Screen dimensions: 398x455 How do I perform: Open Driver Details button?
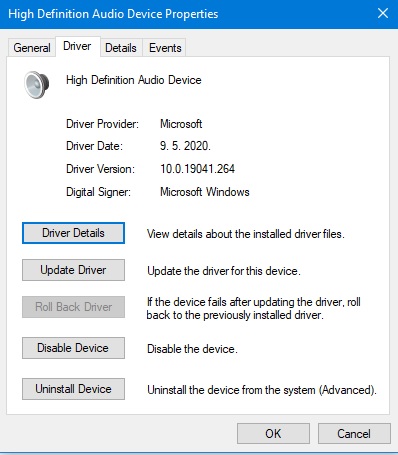pos(73,233)
